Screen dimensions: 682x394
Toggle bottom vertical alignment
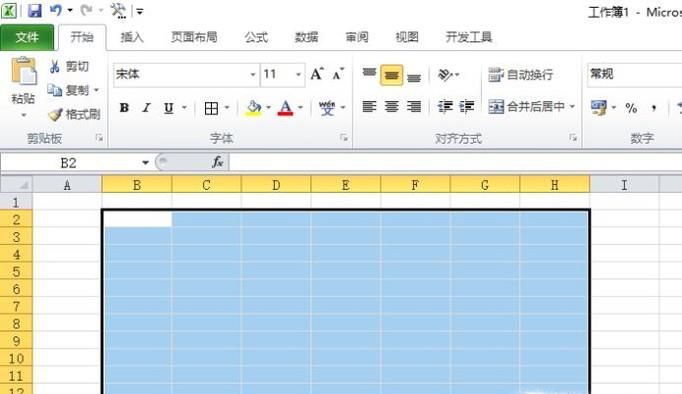[x=414, y=77]
